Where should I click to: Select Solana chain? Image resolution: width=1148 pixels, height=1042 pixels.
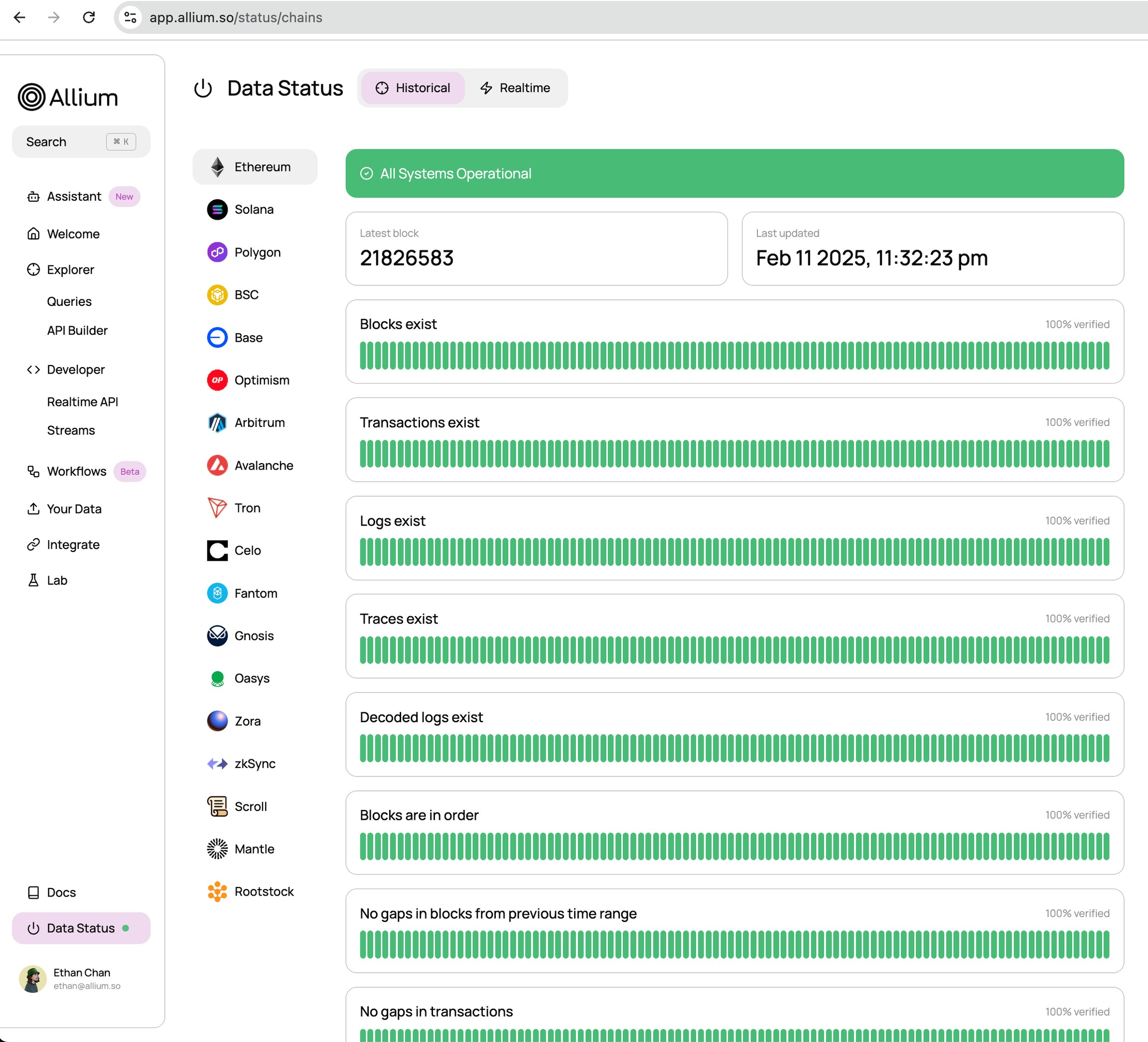255,210
